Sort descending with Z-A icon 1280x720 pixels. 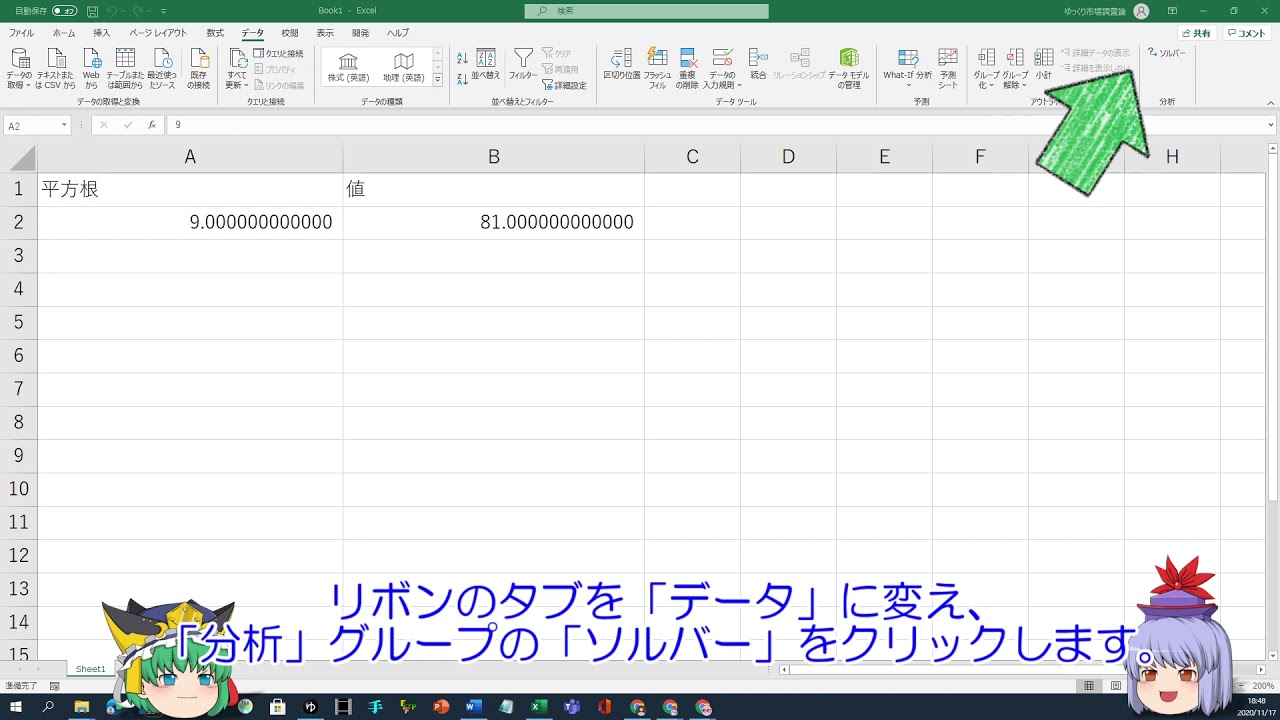coord(462,78)
